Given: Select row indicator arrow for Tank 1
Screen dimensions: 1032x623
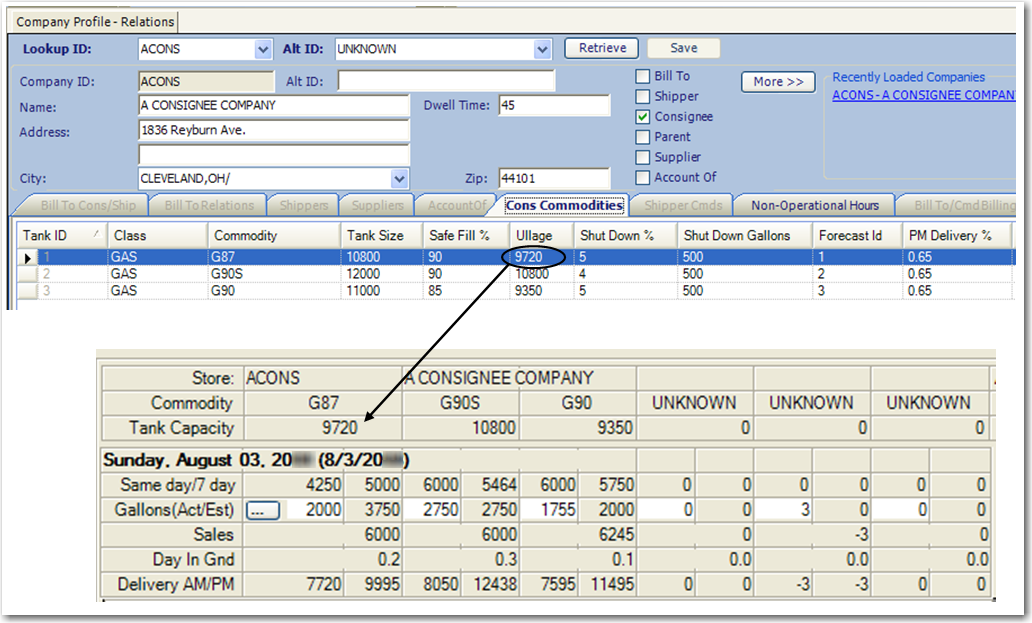Looking at the screenshot, I should (x=27, y=258).
